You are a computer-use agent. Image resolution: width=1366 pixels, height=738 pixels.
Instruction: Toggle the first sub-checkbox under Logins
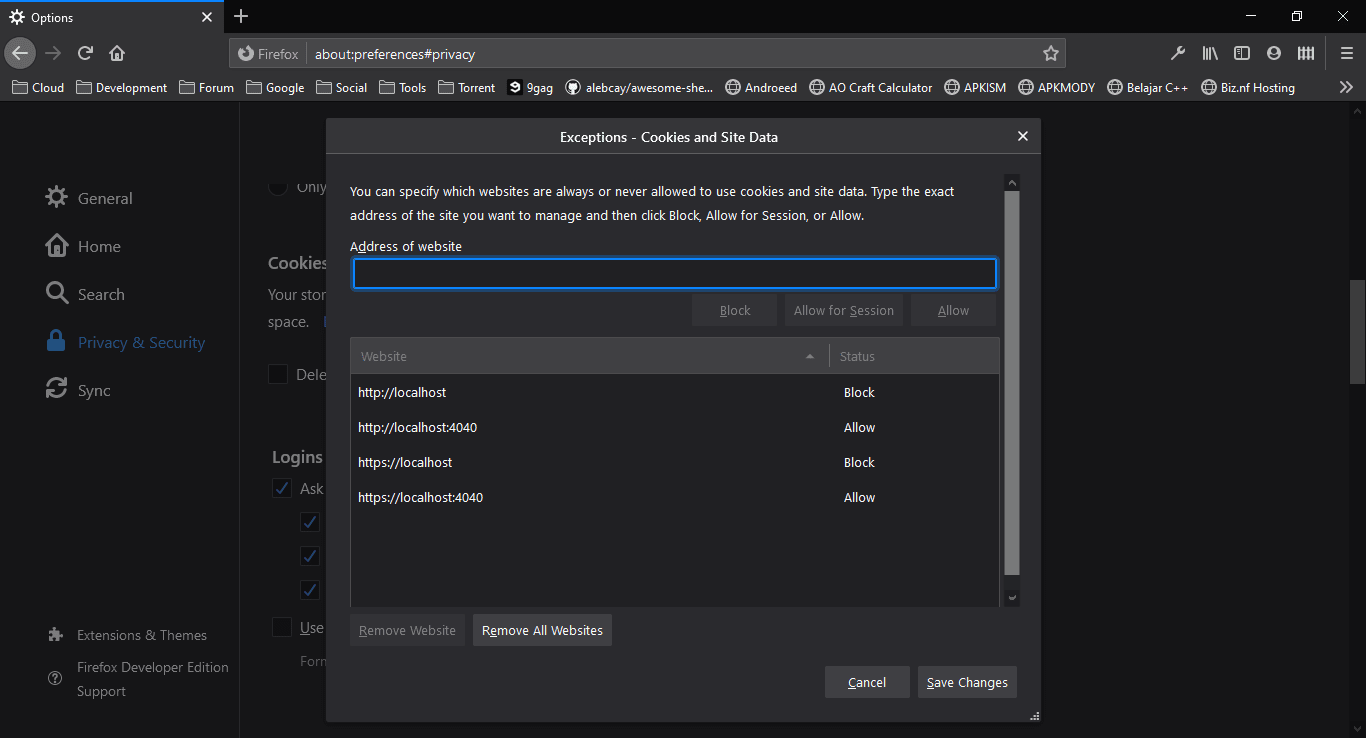[x=309, y=521]
